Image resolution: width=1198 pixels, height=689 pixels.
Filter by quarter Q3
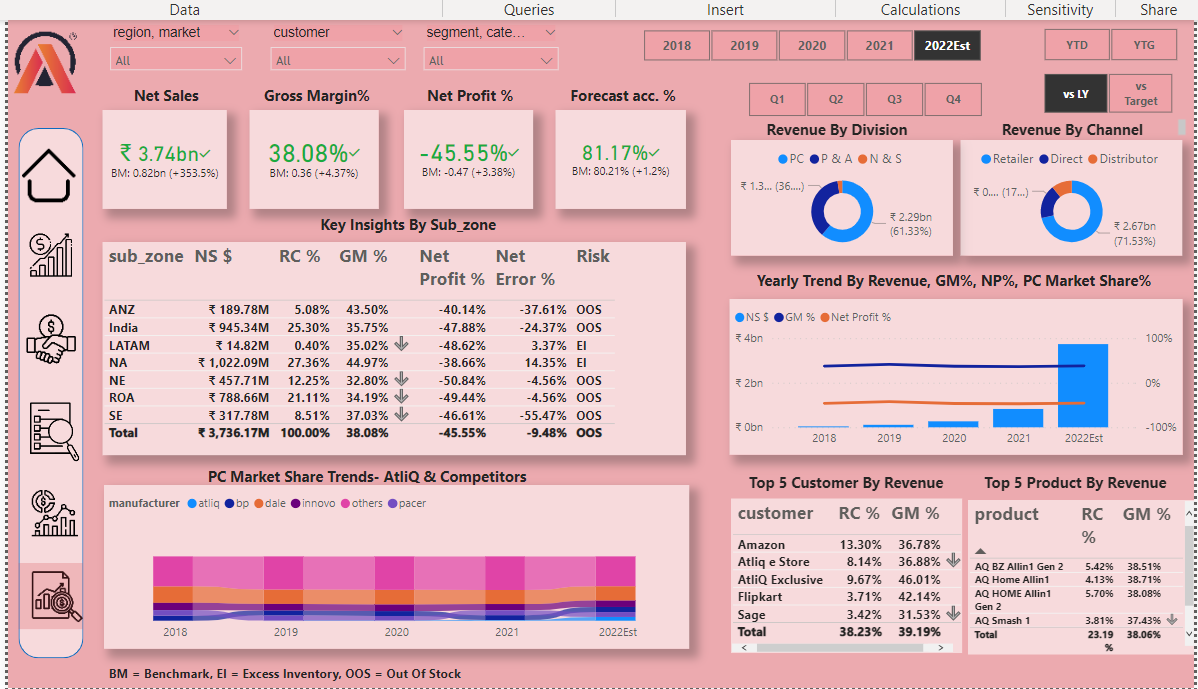pos(894,100)
